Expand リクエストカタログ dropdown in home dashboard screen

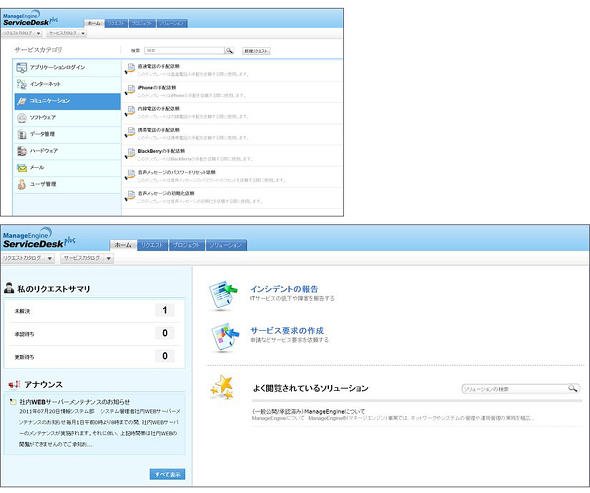pos(28,258)
